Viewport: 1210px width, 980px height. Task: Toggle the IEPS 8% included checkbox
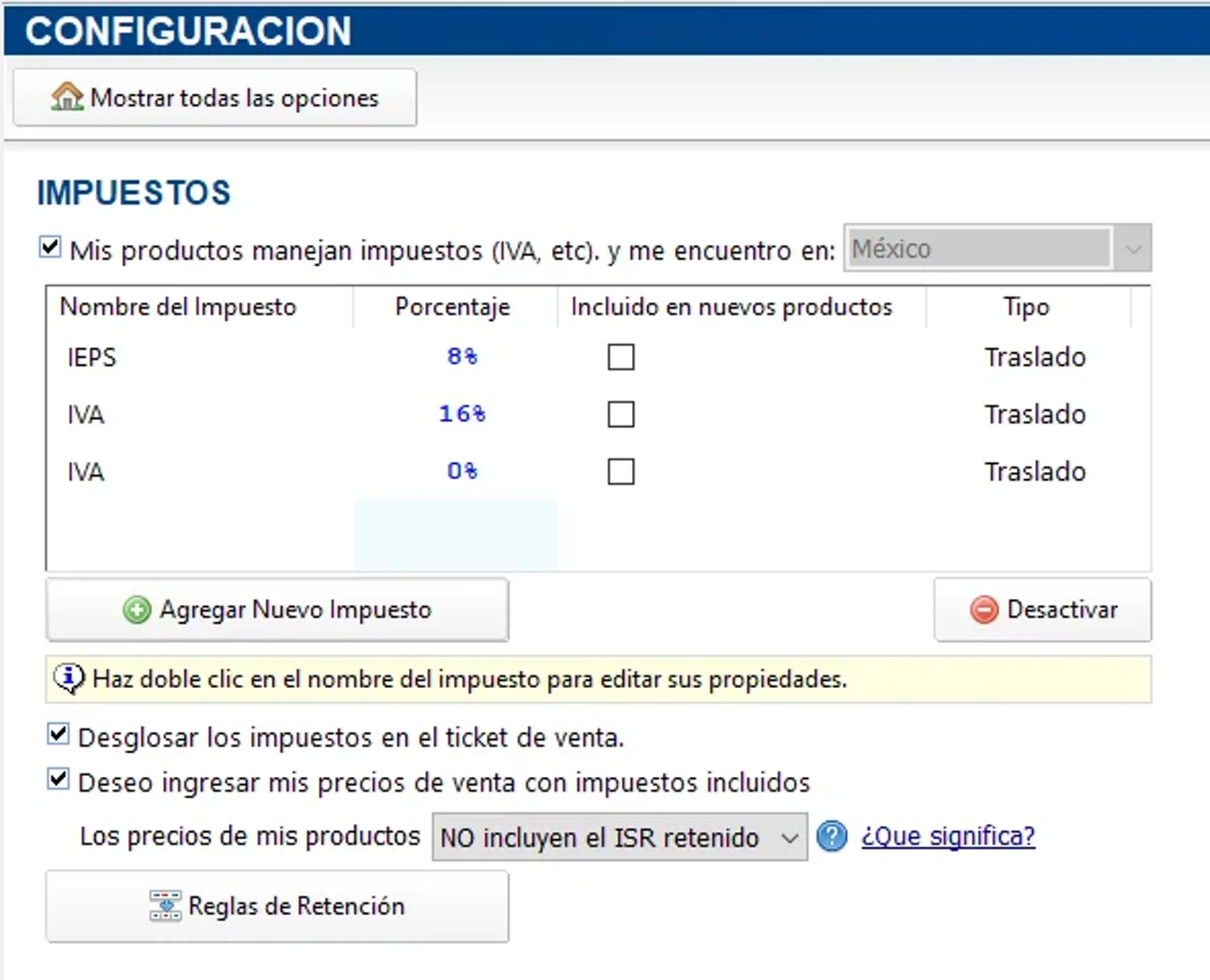coord(621,357)
